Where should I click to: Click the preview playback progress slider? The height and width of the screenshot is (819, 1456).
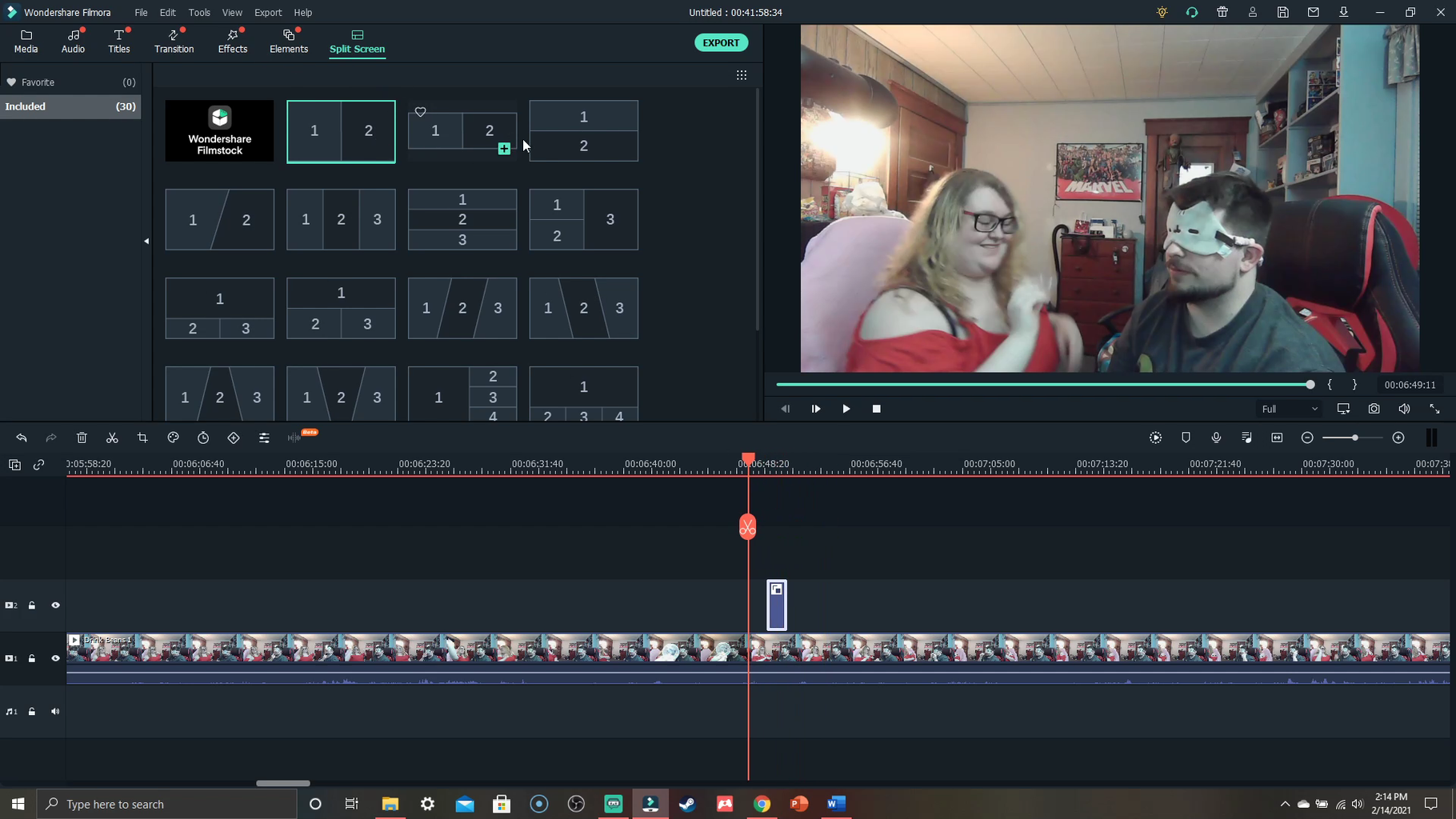tap(1045, 385)
